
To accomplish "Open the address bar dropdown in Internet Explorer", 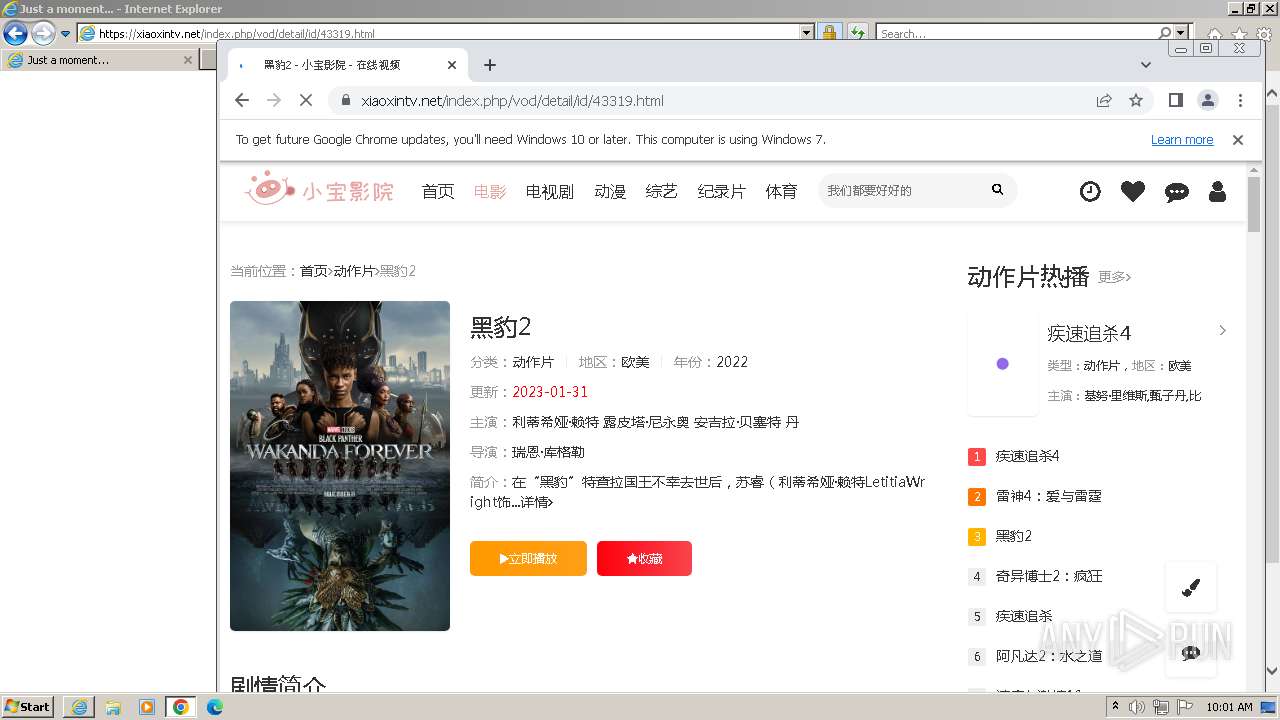I will click(x=807, y=33).
